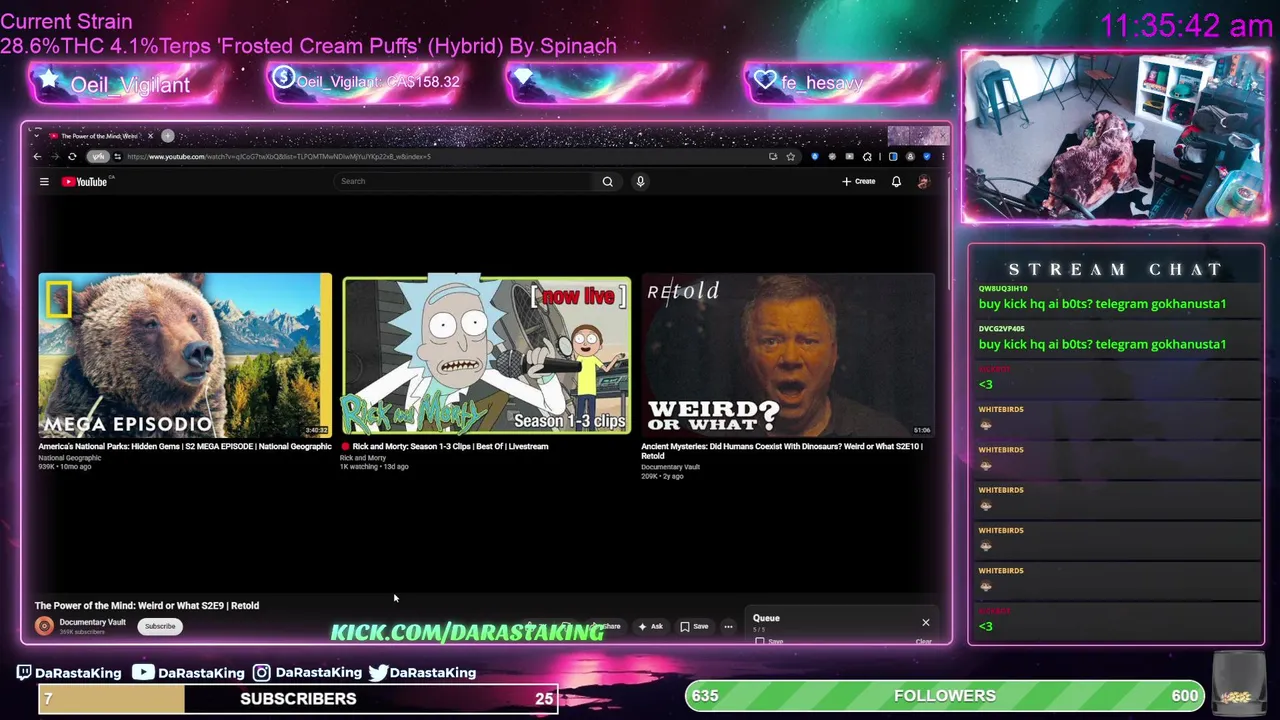Viewport: 1280px width, 720px height.
Task: Click the 'KICK.COM/DARASTAKING' overlay text
Action: click(467, 632)
